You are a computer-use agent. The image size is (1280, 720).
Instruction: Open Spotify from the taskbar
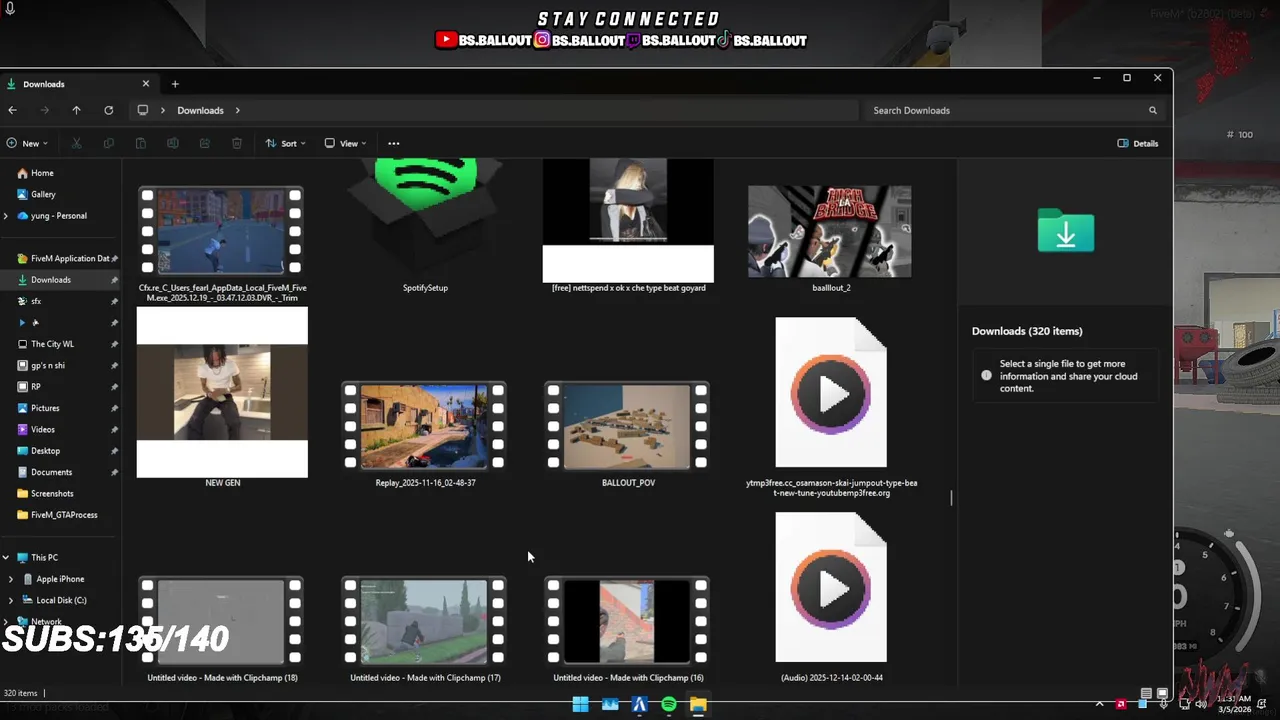point(669,705)
